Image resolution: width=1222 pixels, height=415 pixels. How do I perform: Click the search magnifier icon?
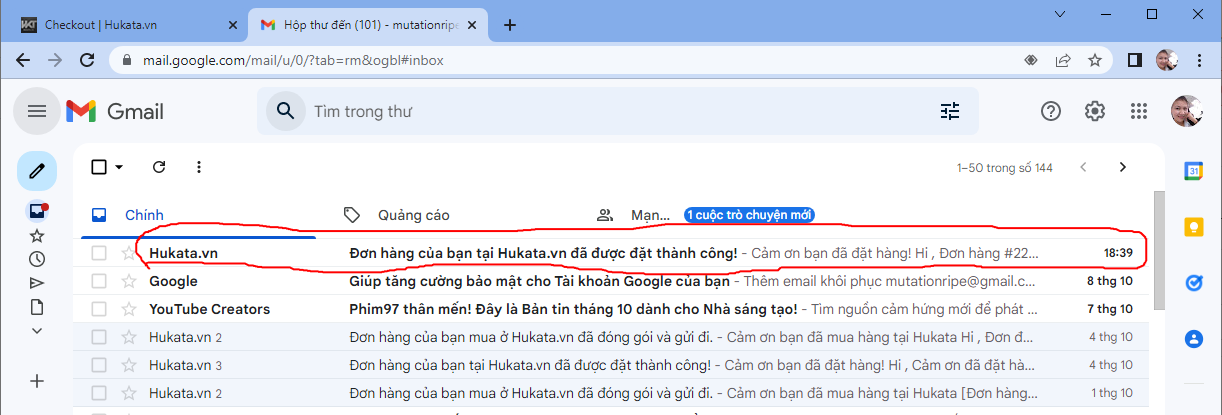[x=286, y=111]
